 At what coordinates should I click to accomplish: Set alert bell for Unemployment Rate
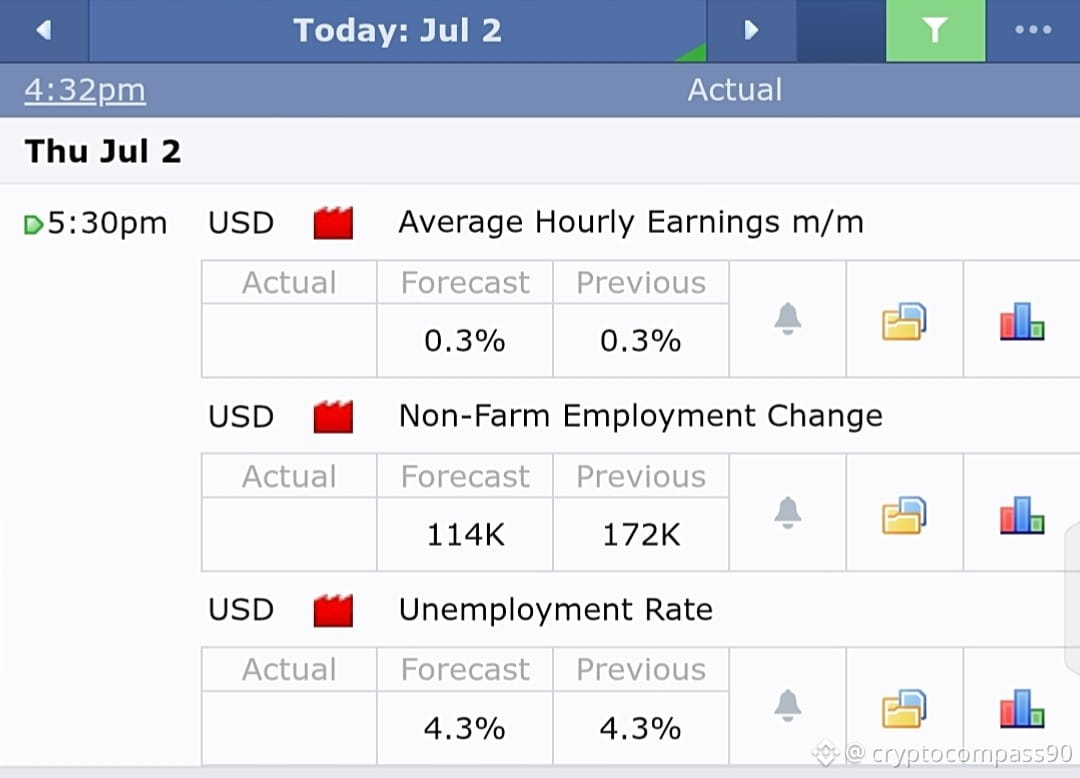[787, 706]
